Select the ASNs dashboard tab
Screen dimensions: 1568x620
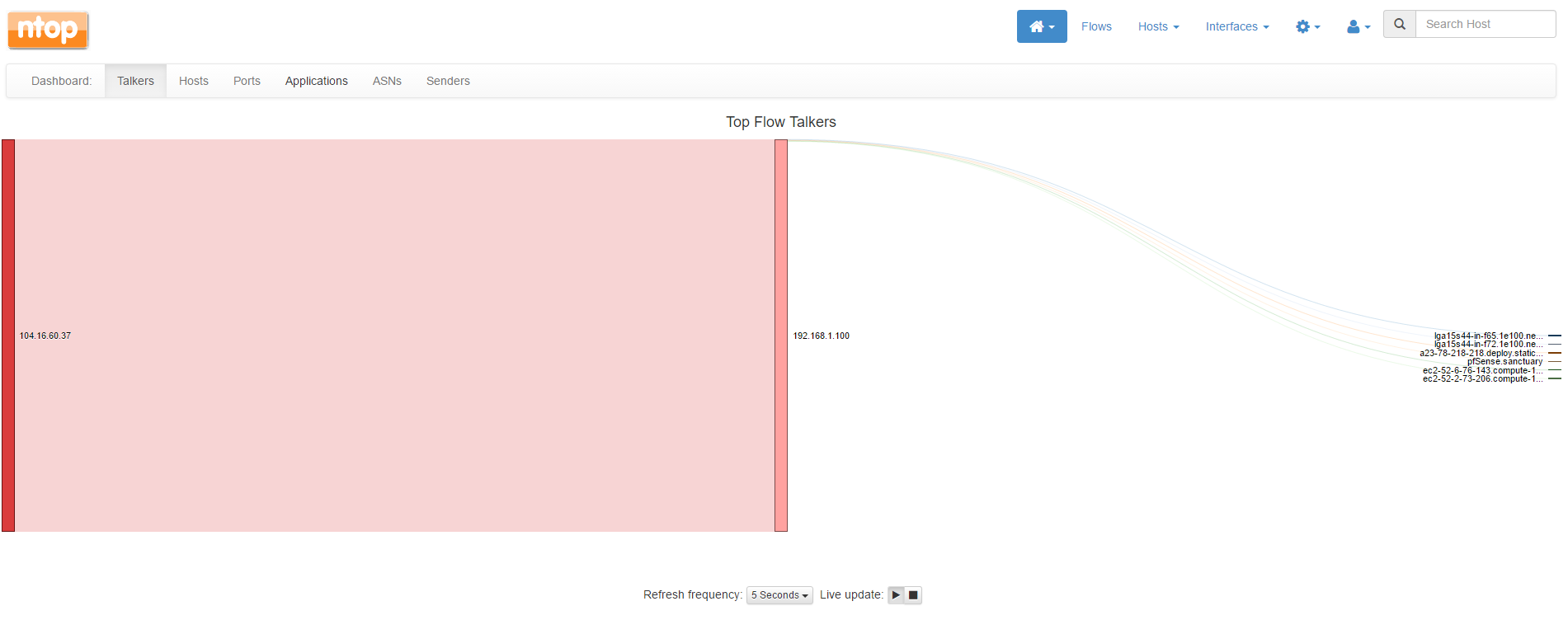(x=387, y=81)
